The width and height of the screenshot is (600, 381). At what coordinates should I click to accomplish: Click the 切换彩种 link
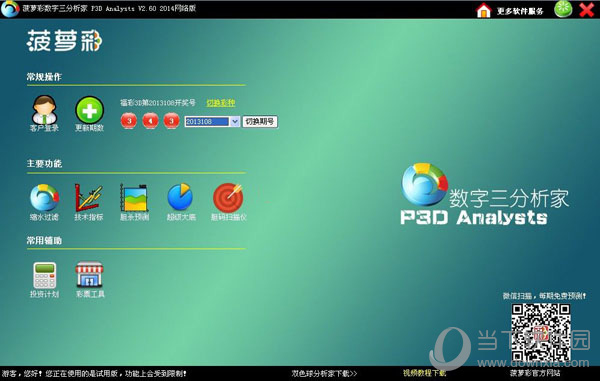tap(221, 103)
